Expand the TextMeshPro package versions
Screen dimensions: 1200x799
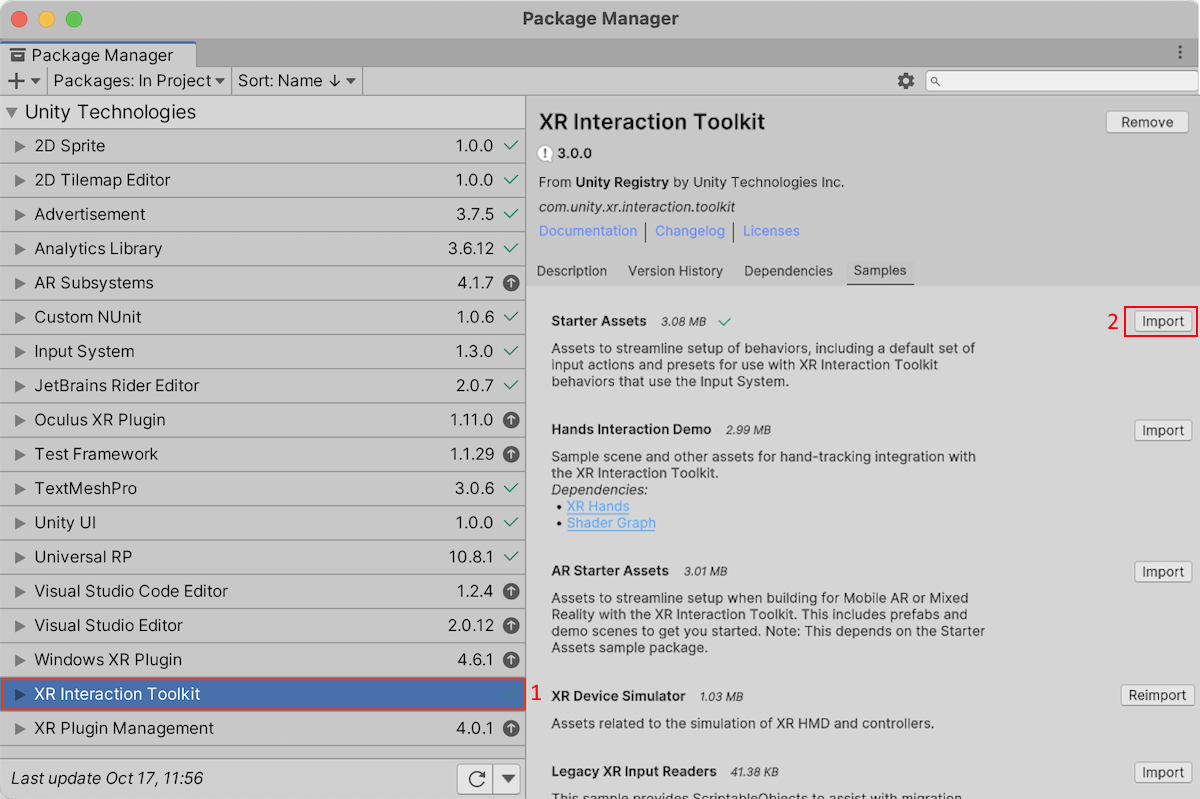(20, 489)
